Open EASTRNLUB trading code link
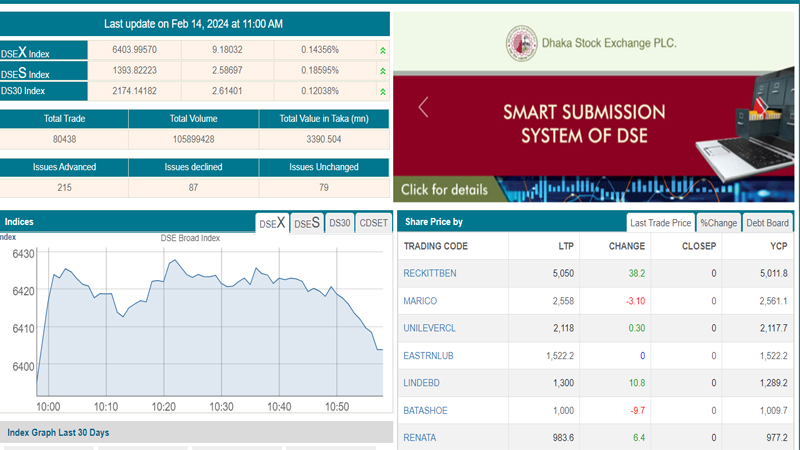The width and height of the screenshot is (800, 450). tap(428, 356)
